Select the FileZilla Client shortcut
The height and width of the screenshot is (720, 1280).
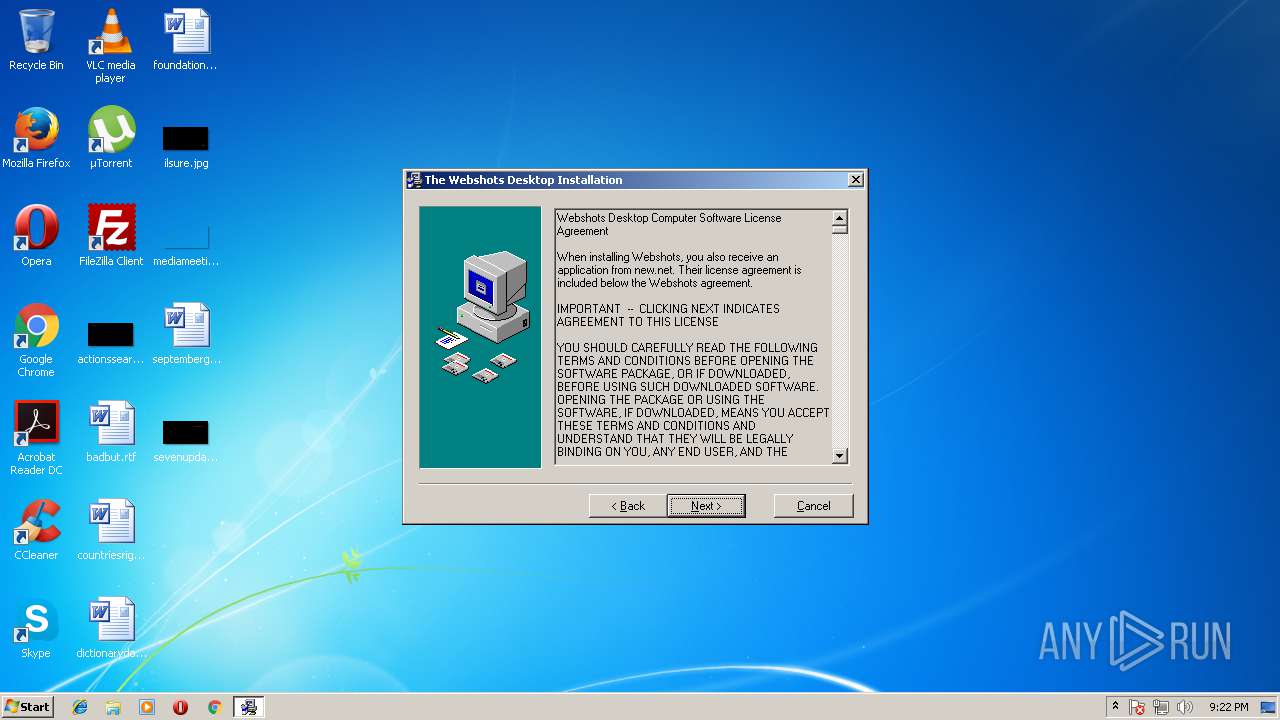point(111,236)
